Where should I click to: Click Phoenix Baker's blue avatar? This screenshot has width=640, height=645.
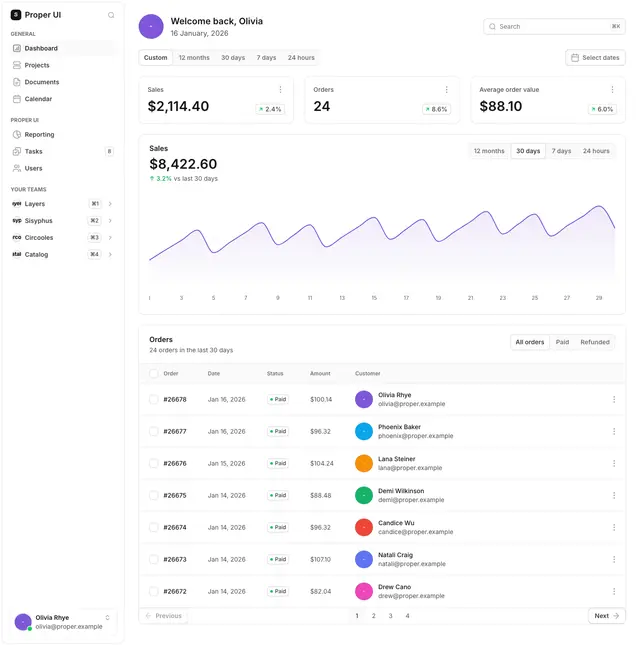[364, 431]
